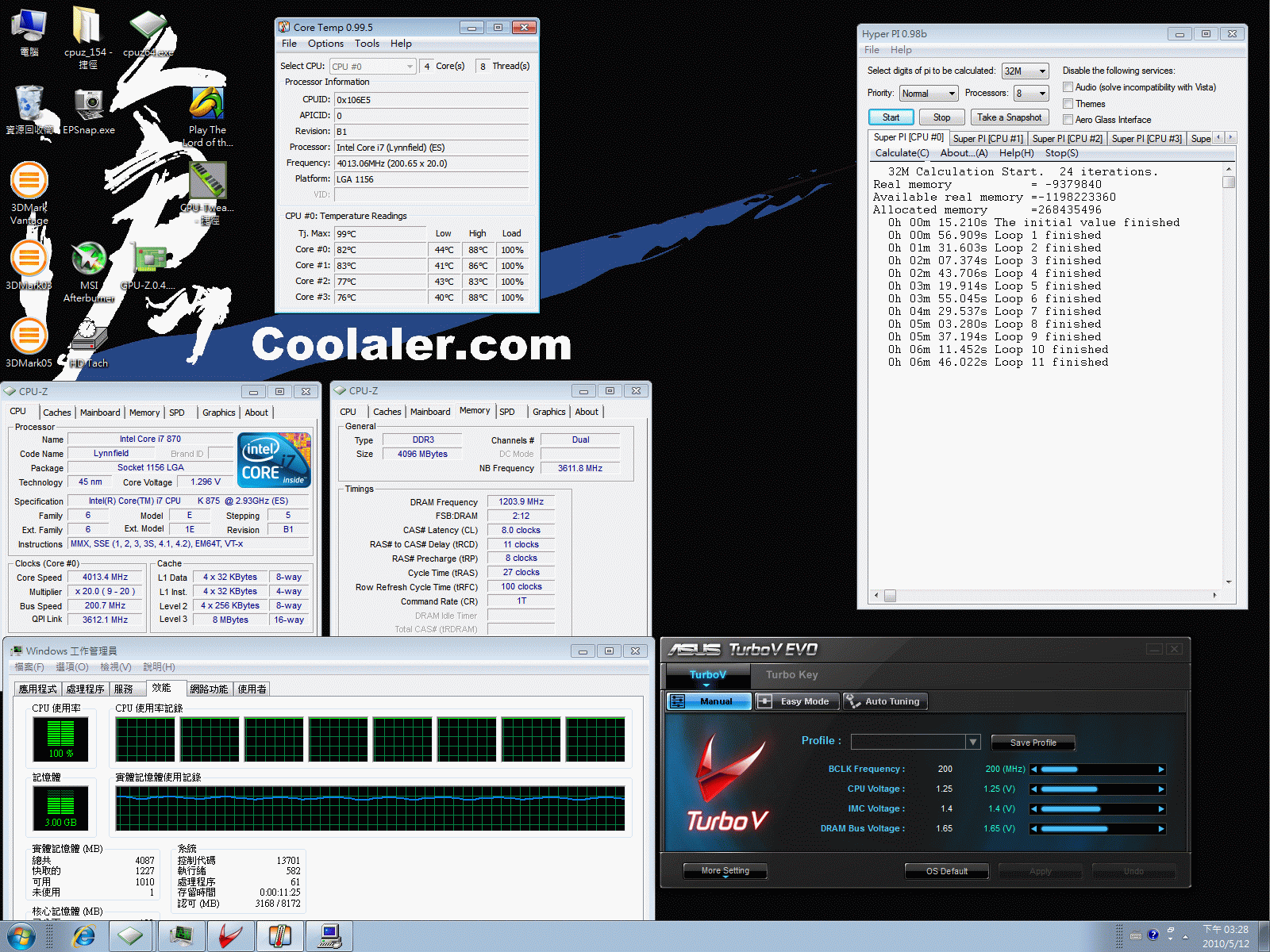Click Take a Snapshot button
Viewport: 1270px width, 952px height.
tap(1009, 117)
